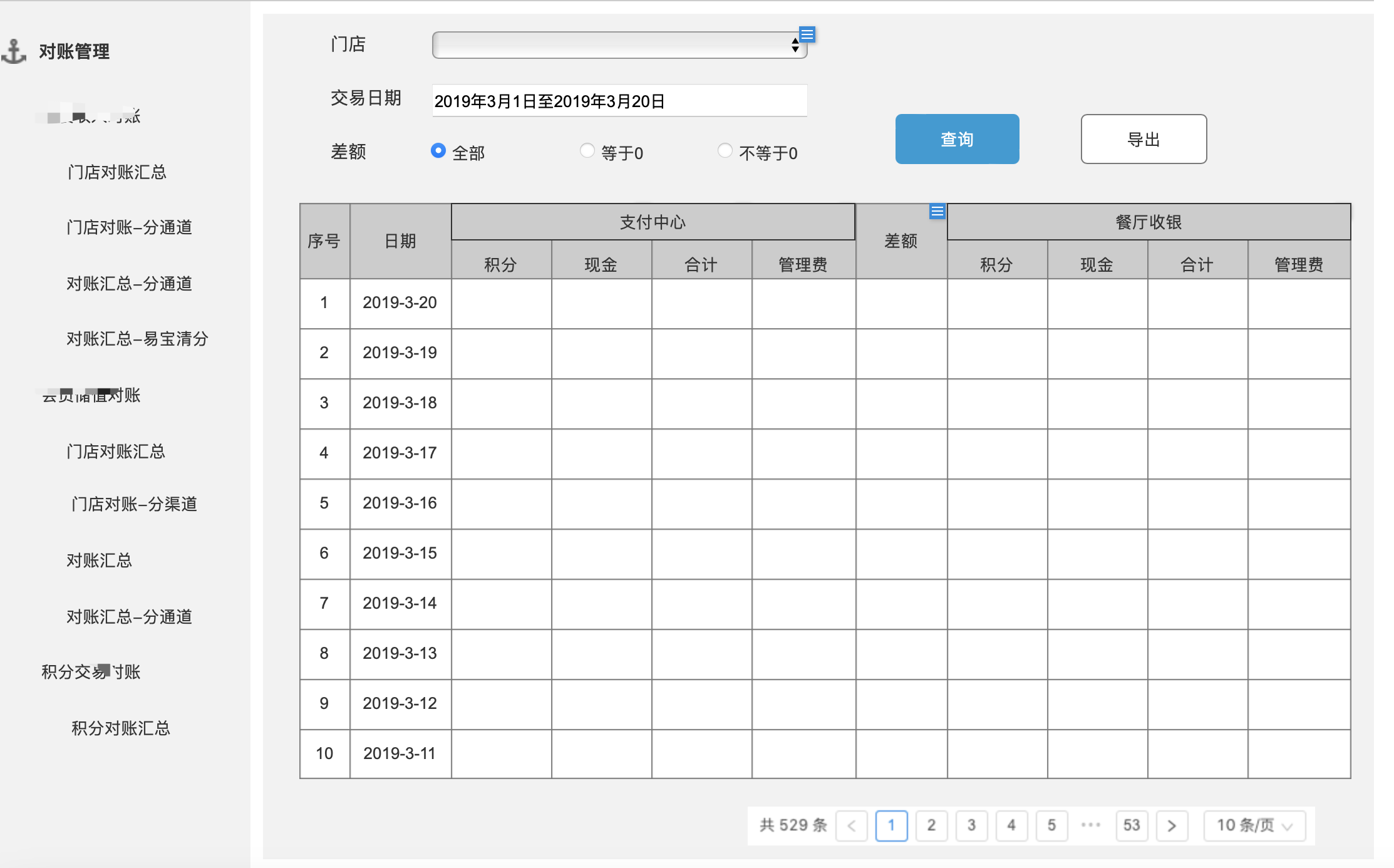Click the 餐厅收银 column group header
This screenshot has height=868, width=1394.
pos(1149,222)
